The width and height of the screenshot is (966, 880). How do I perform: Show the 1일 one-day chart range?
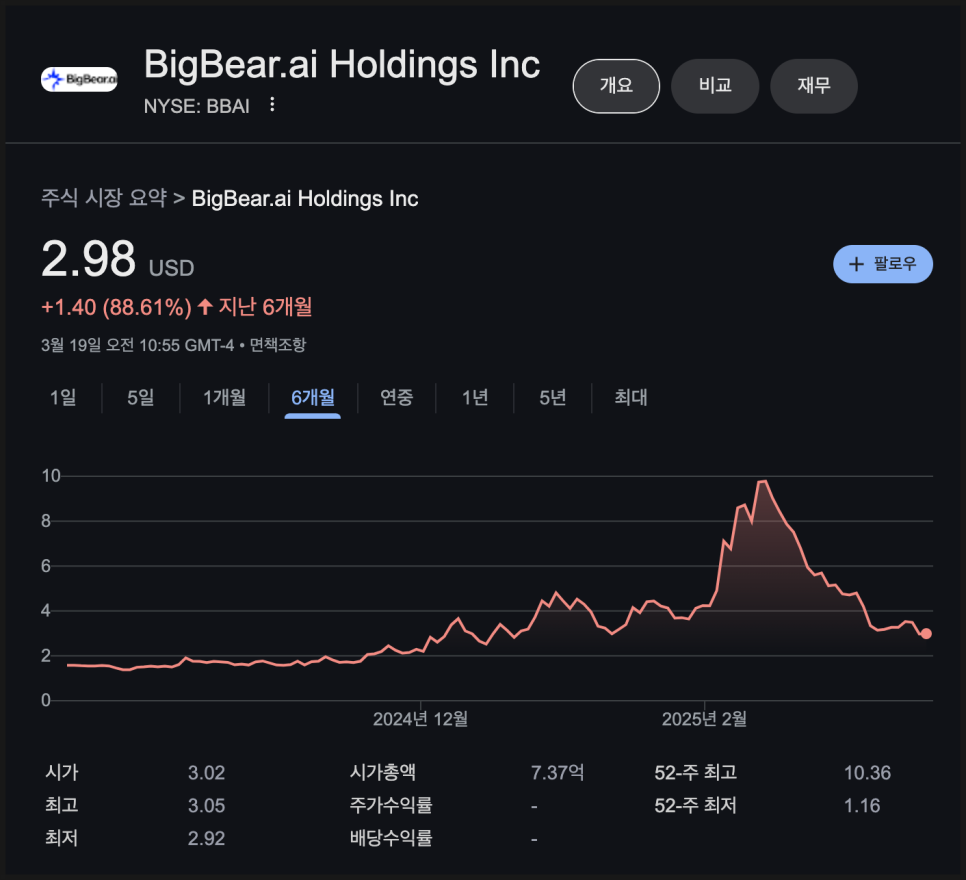click(63, 397)
